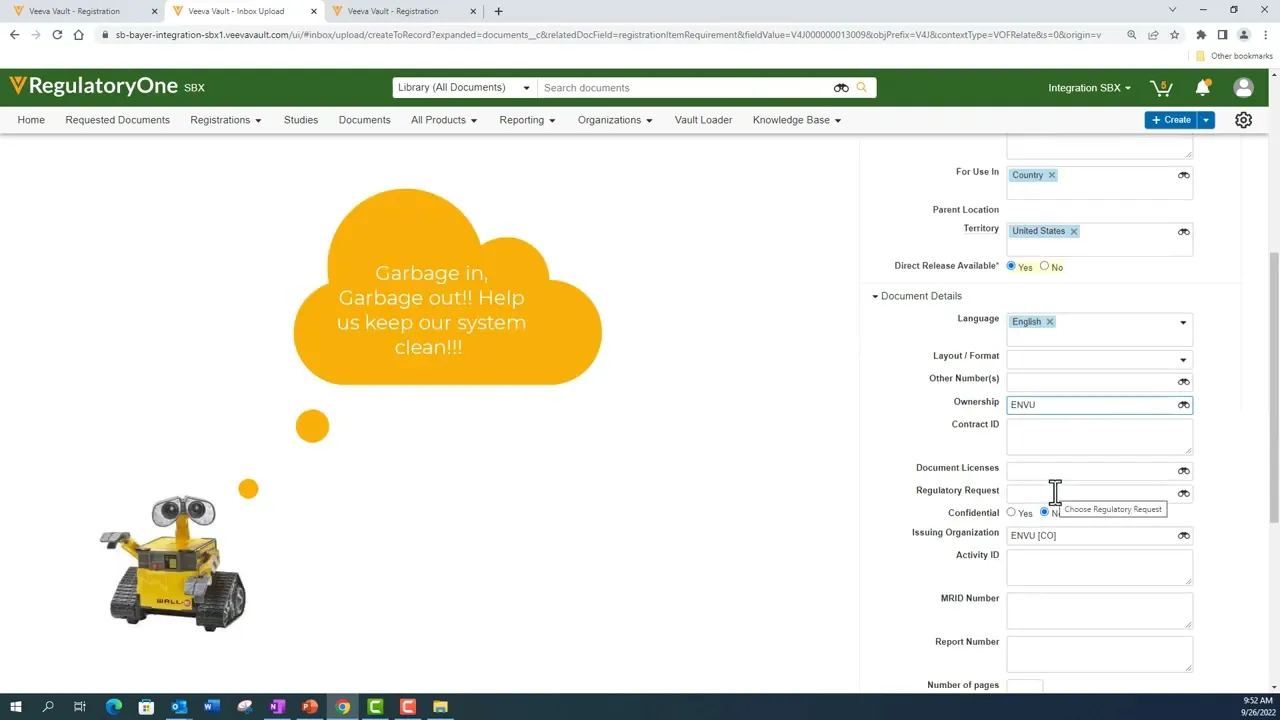Open the Chrome three-dot menu

[x=1265, y=35]
